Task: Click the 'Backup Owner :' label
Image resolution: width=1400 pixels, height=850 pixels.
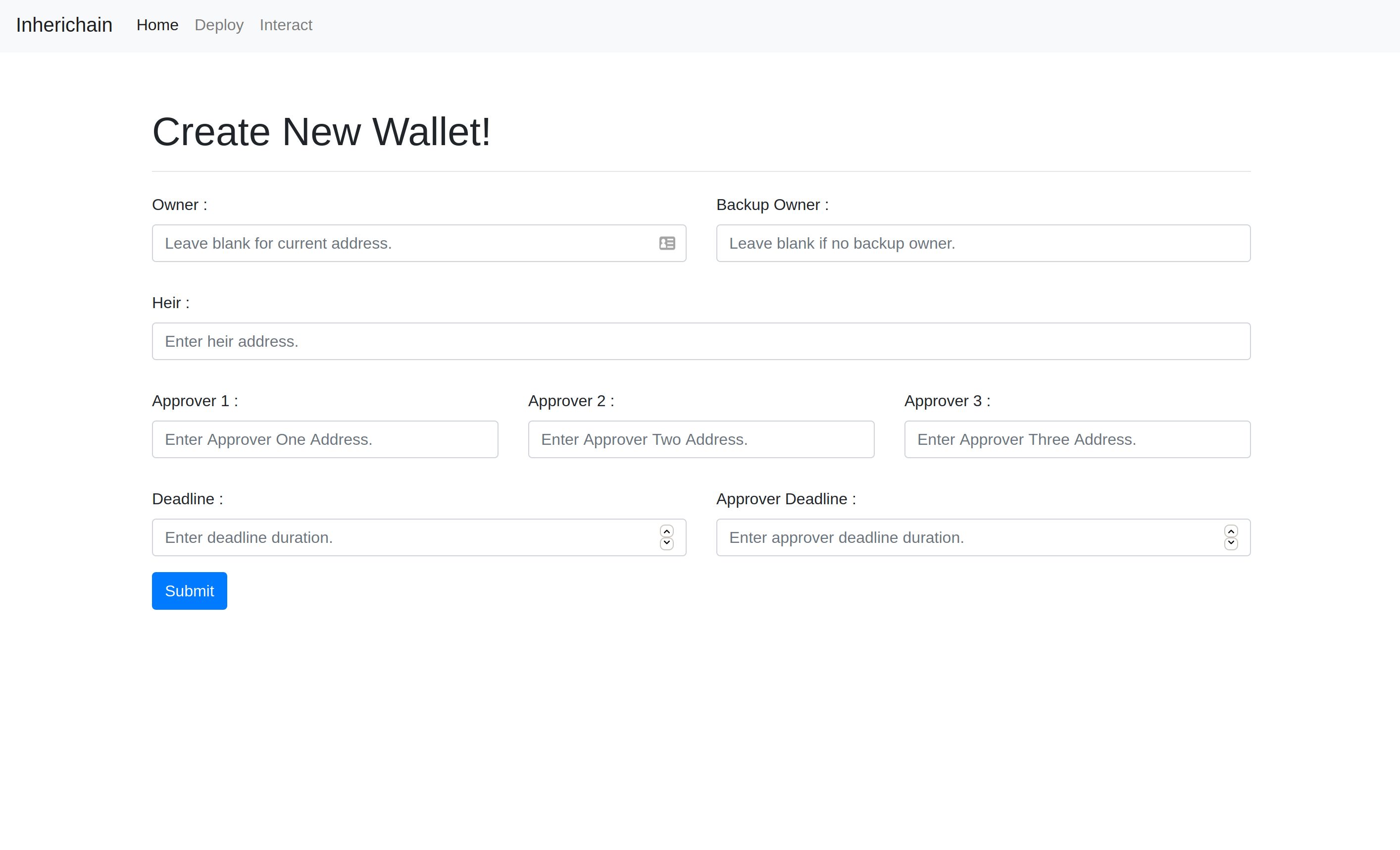Action: [772, 205]
